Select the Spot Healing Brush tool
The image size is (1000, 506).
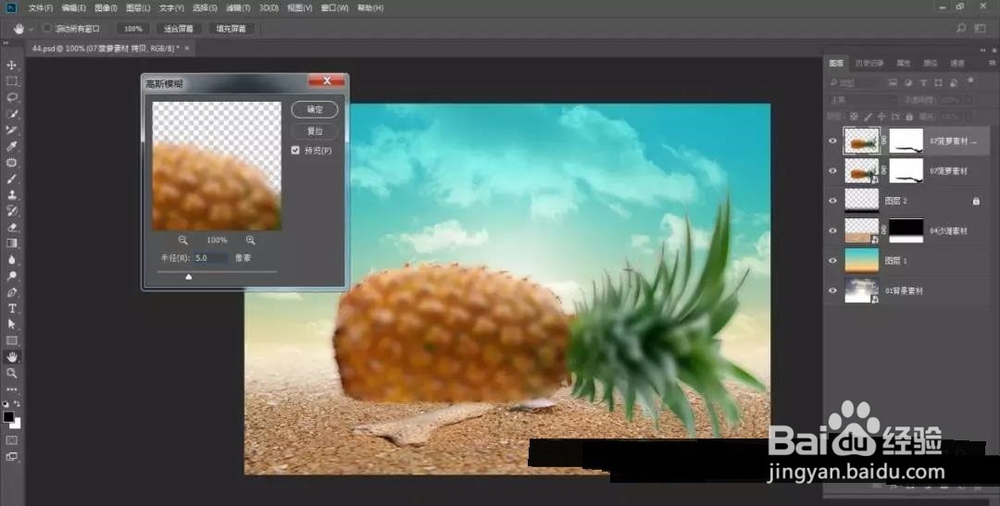(x=11, y=163)
